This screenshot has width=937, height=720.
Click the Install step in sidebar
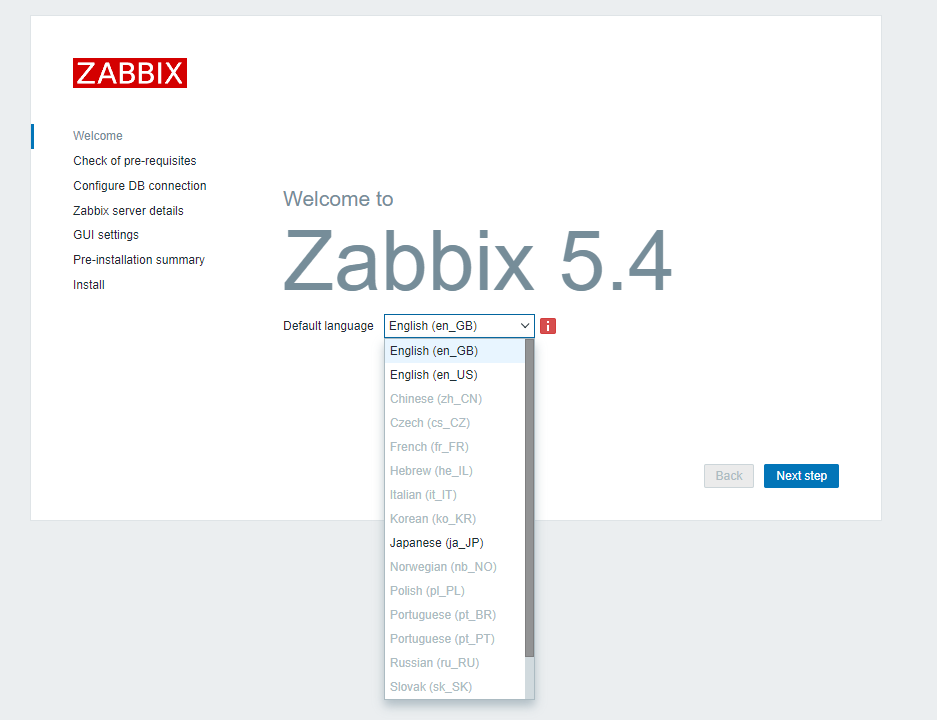click(x=89, y=285)
